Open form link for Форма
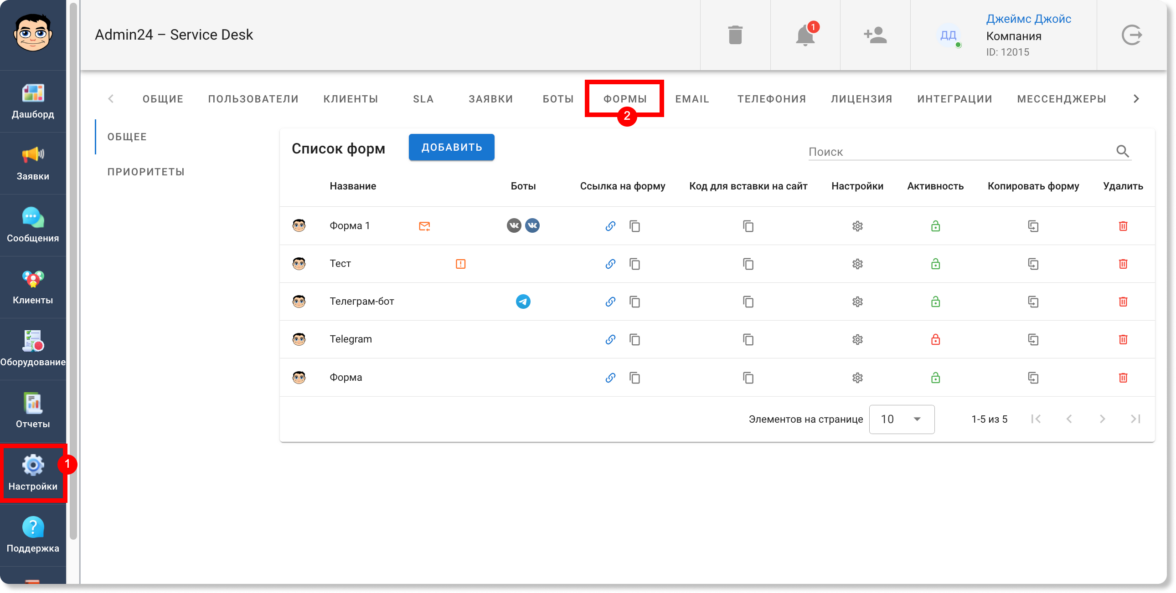The image size is (1176, 593). tap(611, 378)
